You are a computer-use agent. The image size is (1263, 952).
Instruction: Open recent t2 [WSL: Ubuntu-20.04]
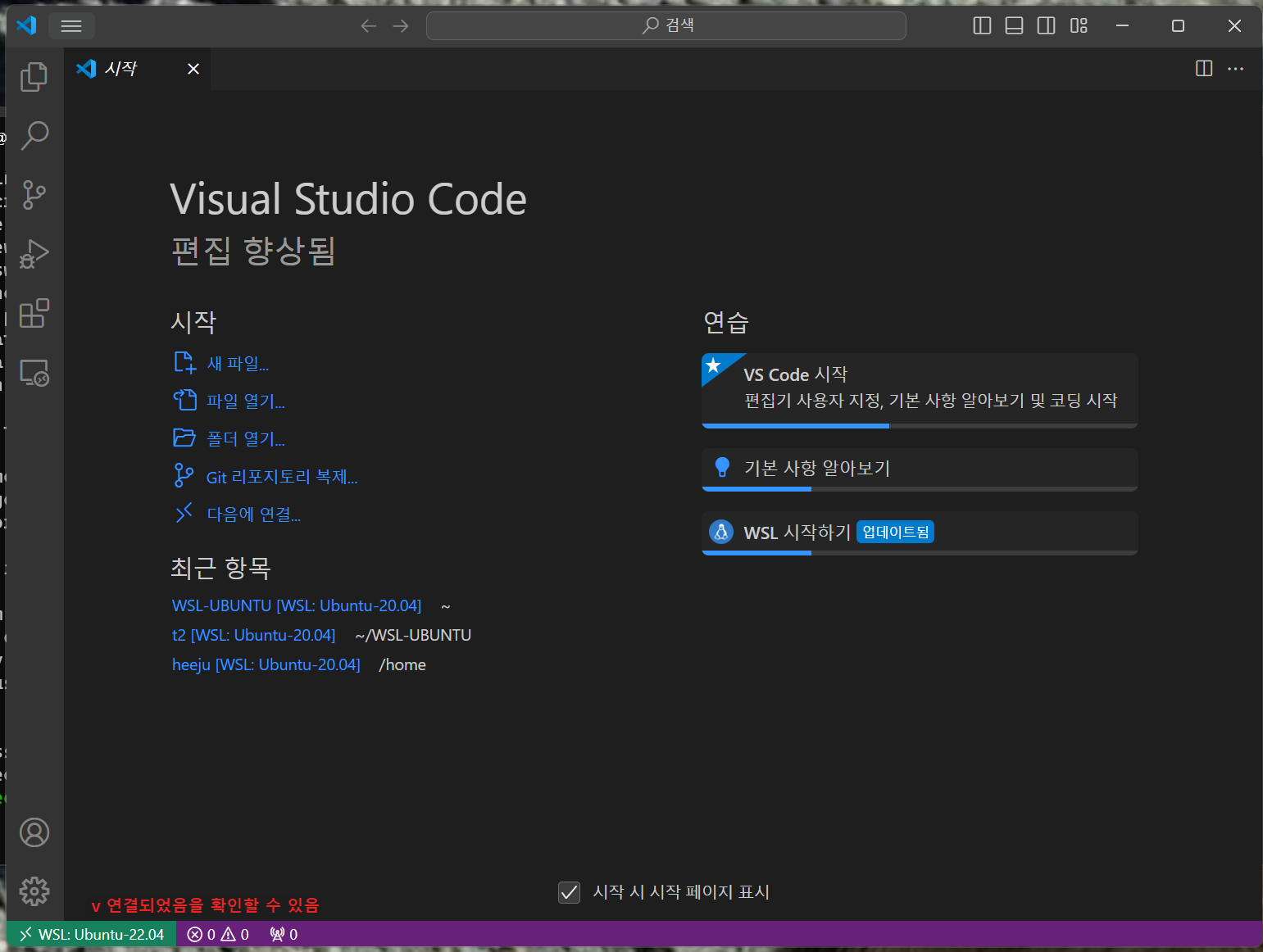[254, 635]
